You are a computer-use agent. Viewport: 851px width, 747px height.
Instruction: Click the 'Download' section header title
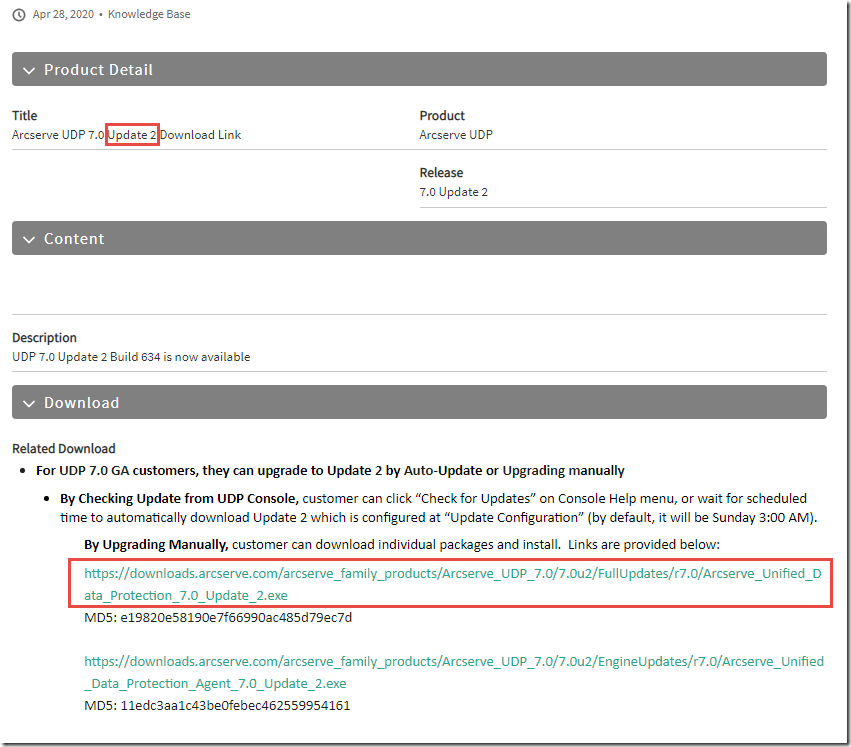pyautogui.click(x=81, y=403)
